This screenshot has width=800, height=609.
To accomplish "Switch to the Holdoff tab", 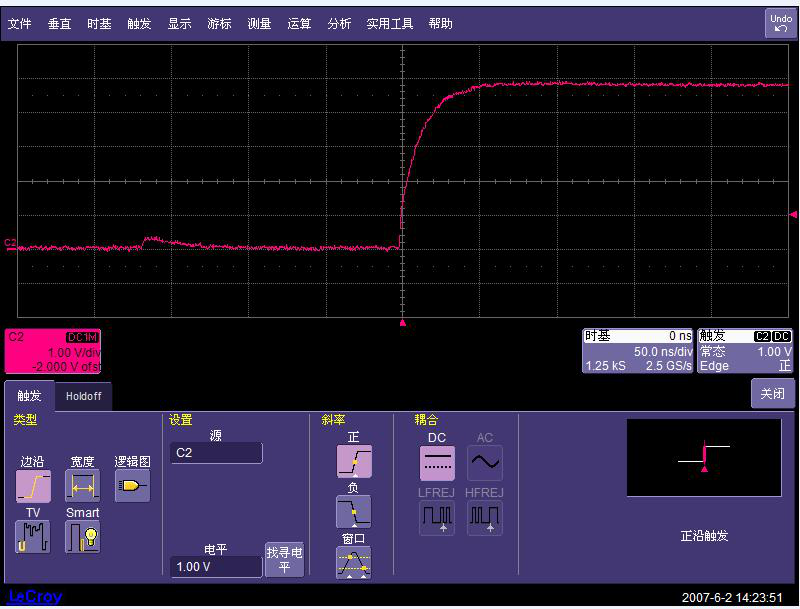I will pyautogui.click(x=83, y=396).
